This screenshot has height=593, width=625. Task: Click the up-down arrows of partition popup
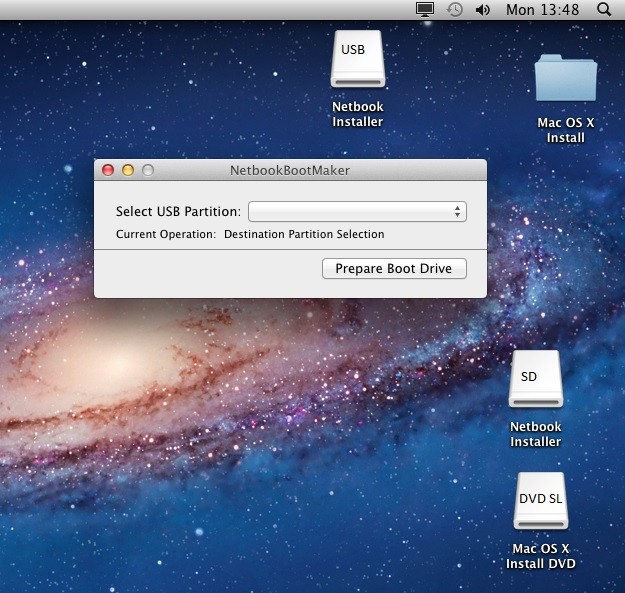click(457, 211)
